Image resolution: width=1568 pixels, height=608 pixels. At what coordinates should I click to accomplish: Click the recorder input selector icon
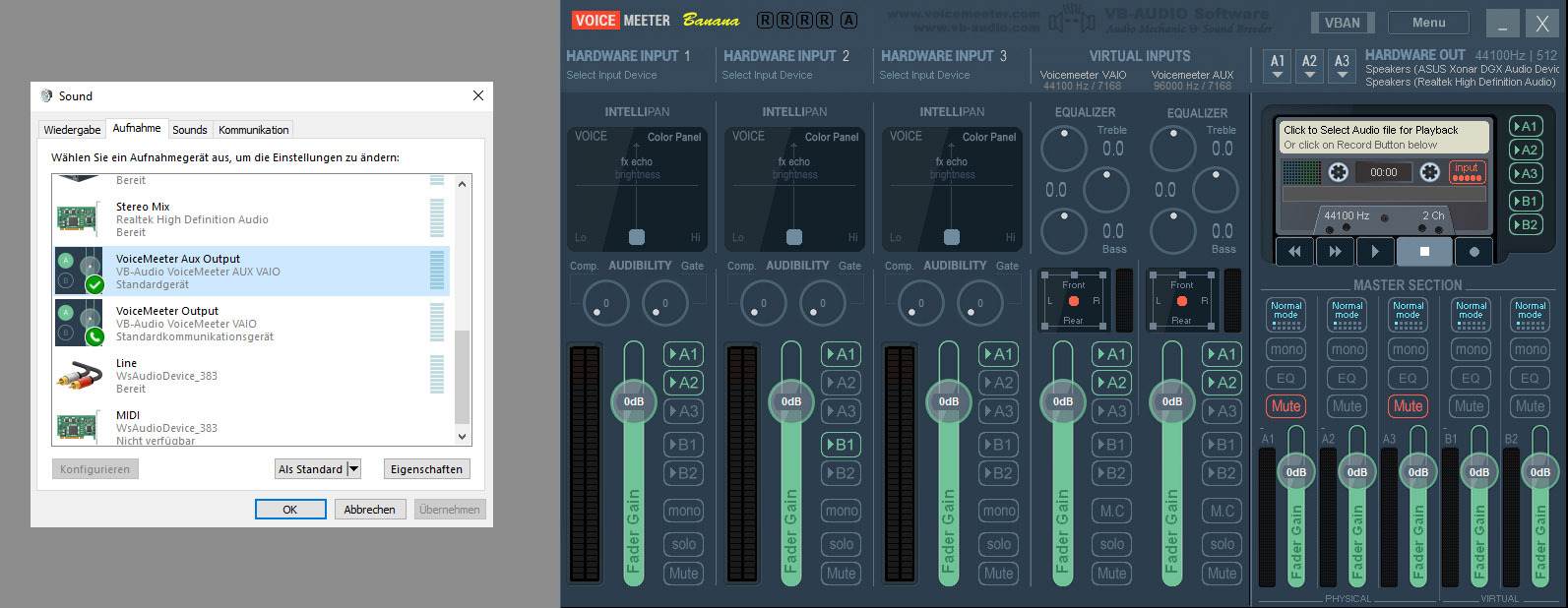[1467, 172]
